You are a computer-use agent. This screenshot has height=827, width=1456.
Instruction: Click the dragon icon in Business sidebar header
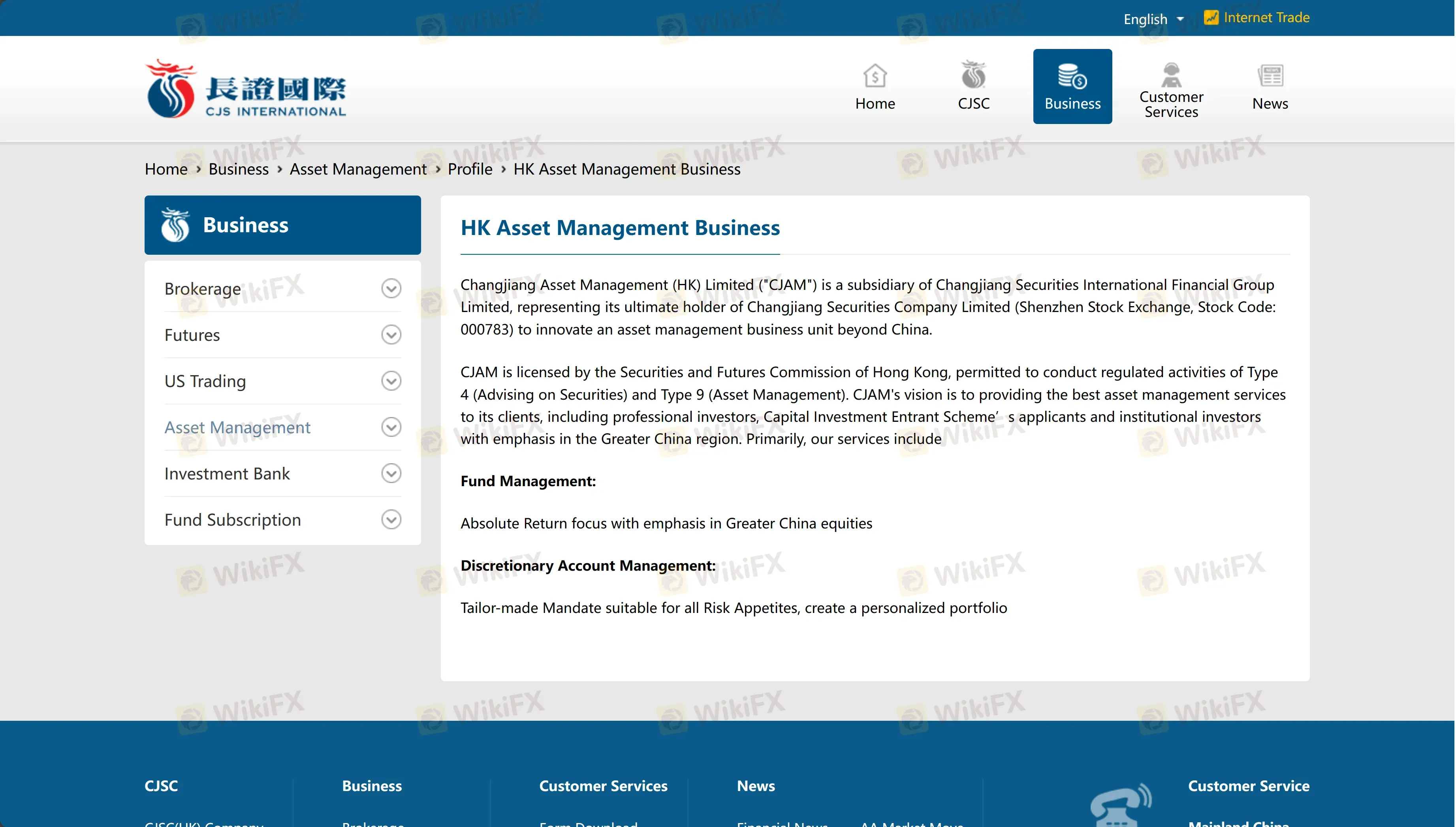click(175, 225)
